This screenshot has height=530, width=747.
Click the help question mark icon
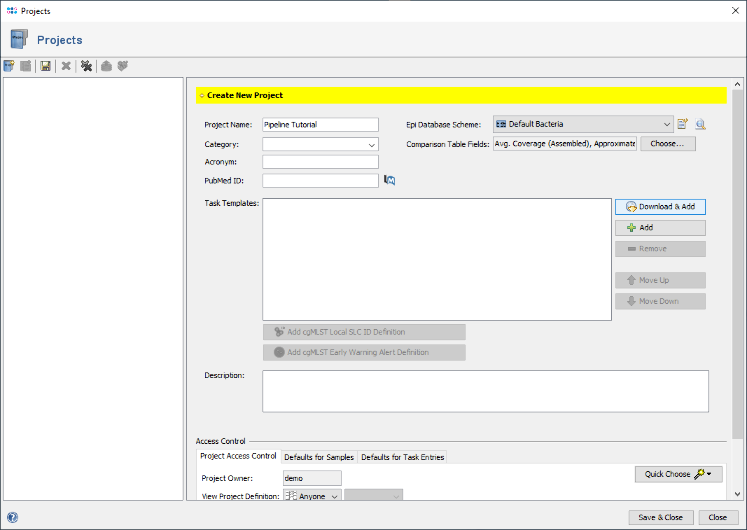12,517
